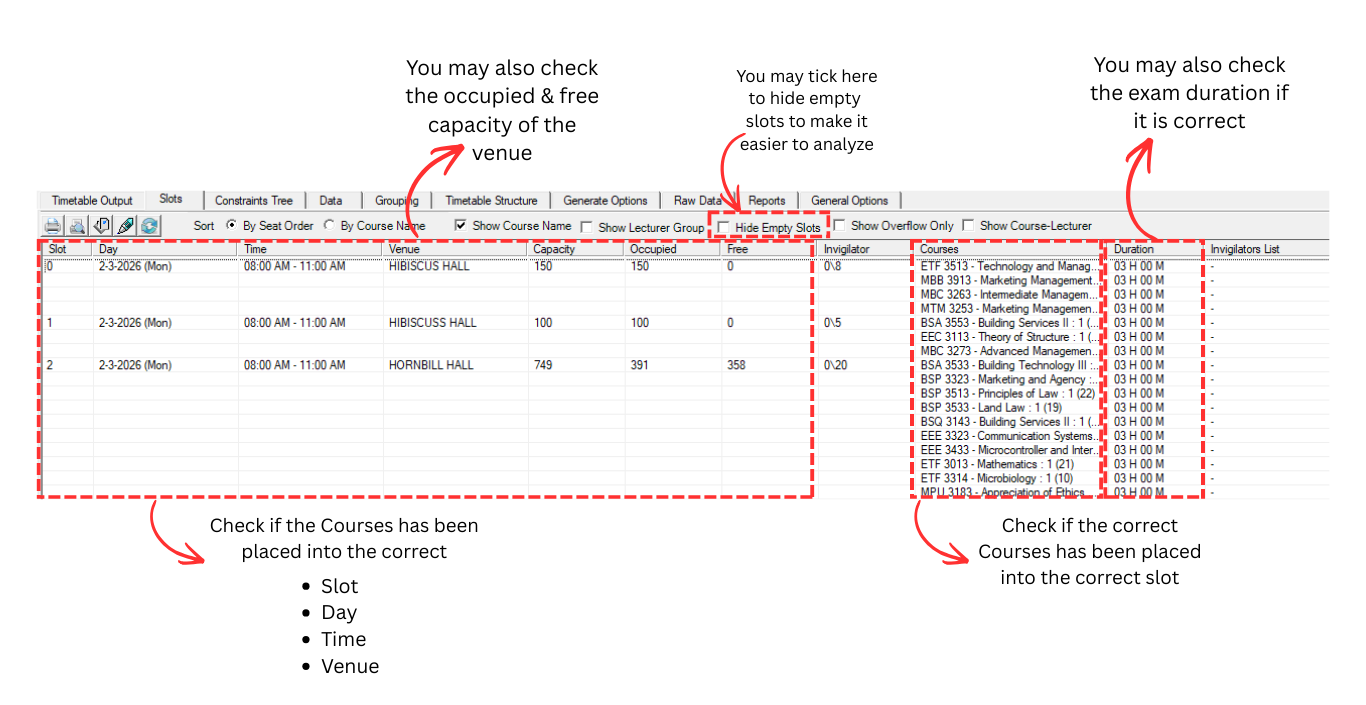Click the Occupied column header

tap(673, 249)
